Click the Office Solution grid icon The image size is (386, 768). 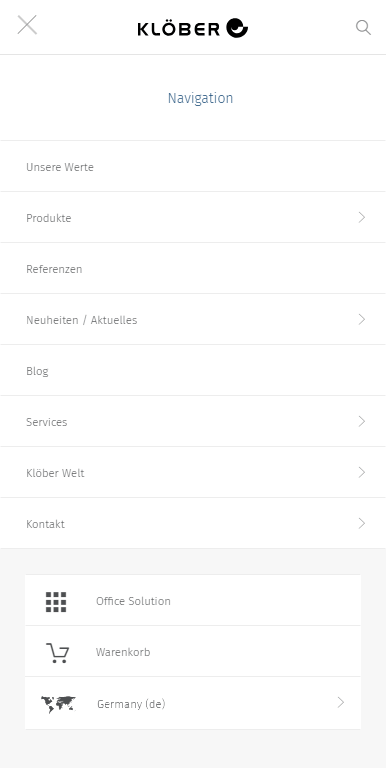point(56,601)
